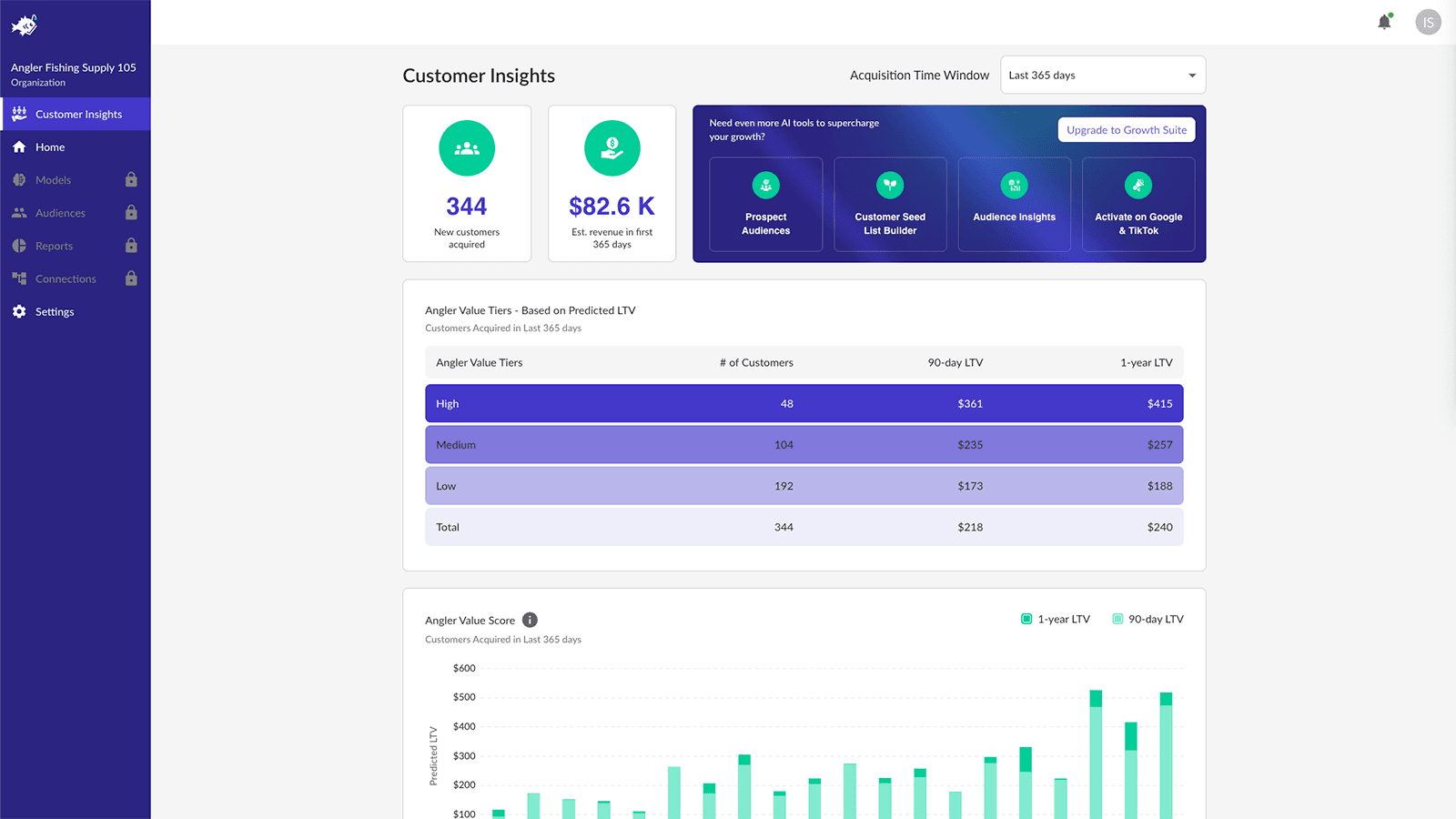Select the Customer Seed List Builder icon
Viewport: 1456px width, 819px height.
[889, 185]
